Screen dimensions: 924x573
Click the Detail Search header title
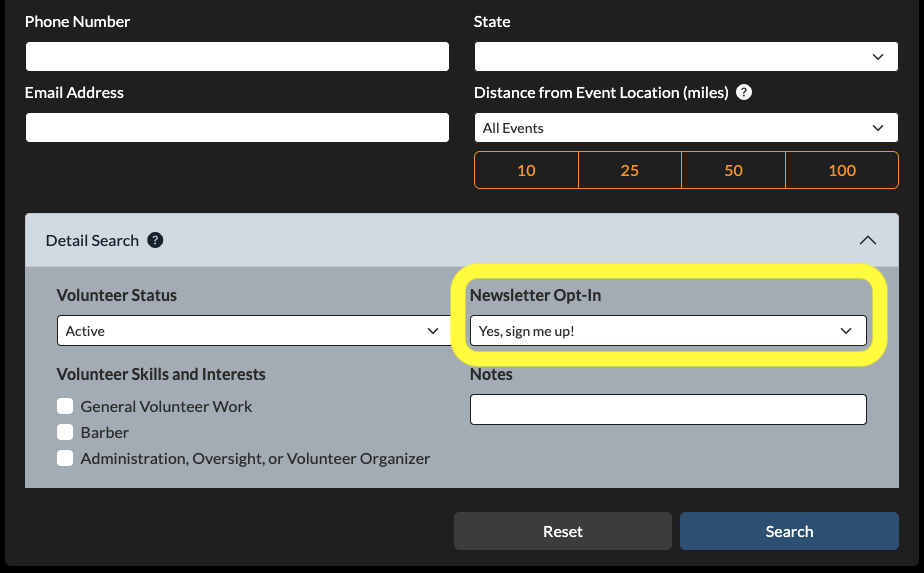pyautogui.click(x=92, y=240)
